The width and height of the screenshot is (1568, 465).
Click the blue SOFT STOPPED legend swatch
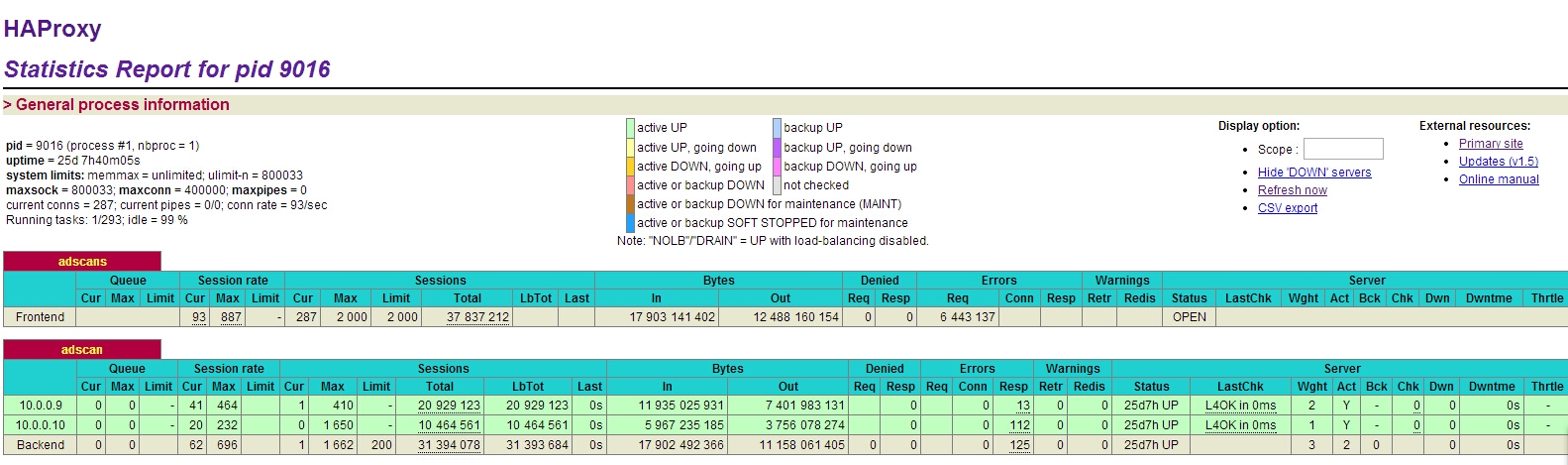[x=630, y=223]
